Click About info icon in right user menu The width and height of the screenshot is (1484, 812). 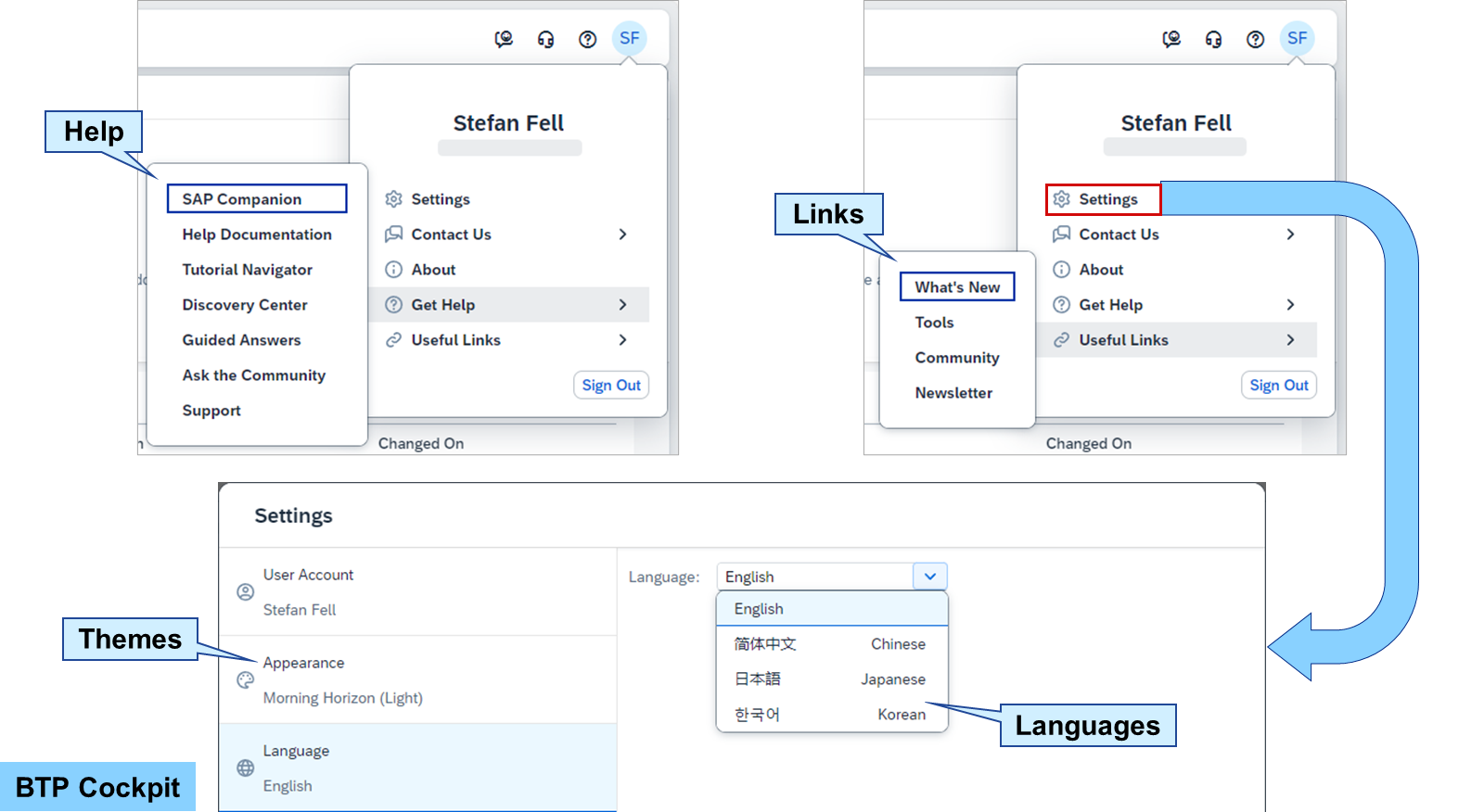pos(1062,270)
